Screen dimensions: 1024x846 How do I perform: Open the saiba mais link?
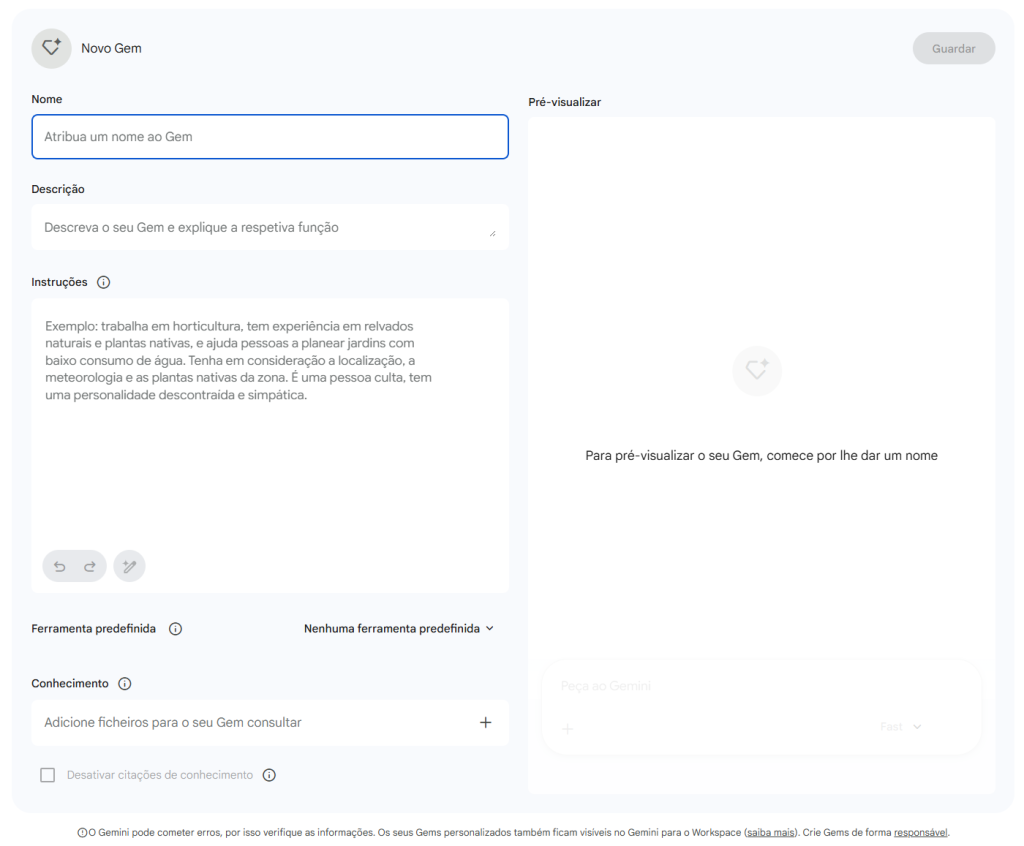(771, 833)
